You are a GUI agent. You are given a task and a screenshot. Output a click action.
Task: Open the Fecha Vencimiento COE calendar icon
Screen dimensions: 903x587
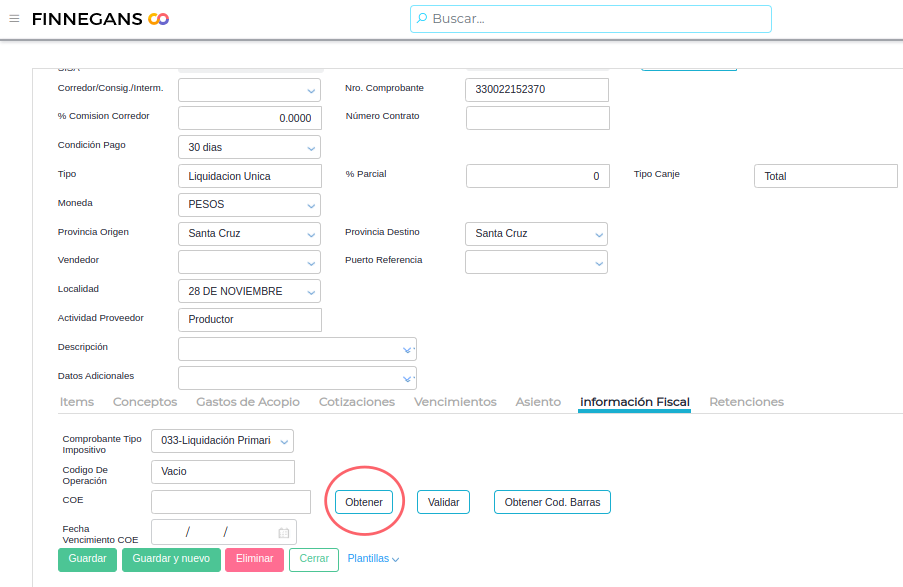click(x=283, y=533)
